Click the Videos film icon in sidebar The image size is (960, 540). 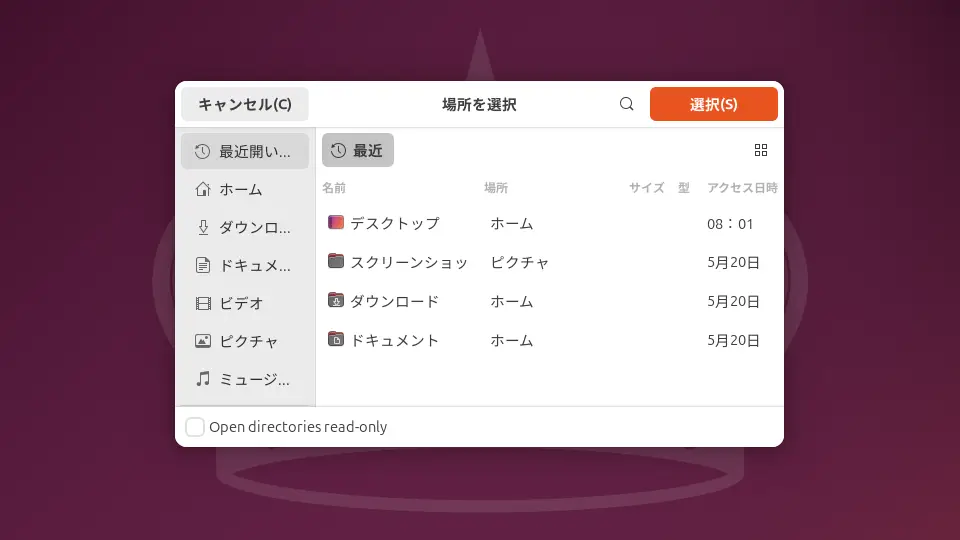[x=203, y=304]
